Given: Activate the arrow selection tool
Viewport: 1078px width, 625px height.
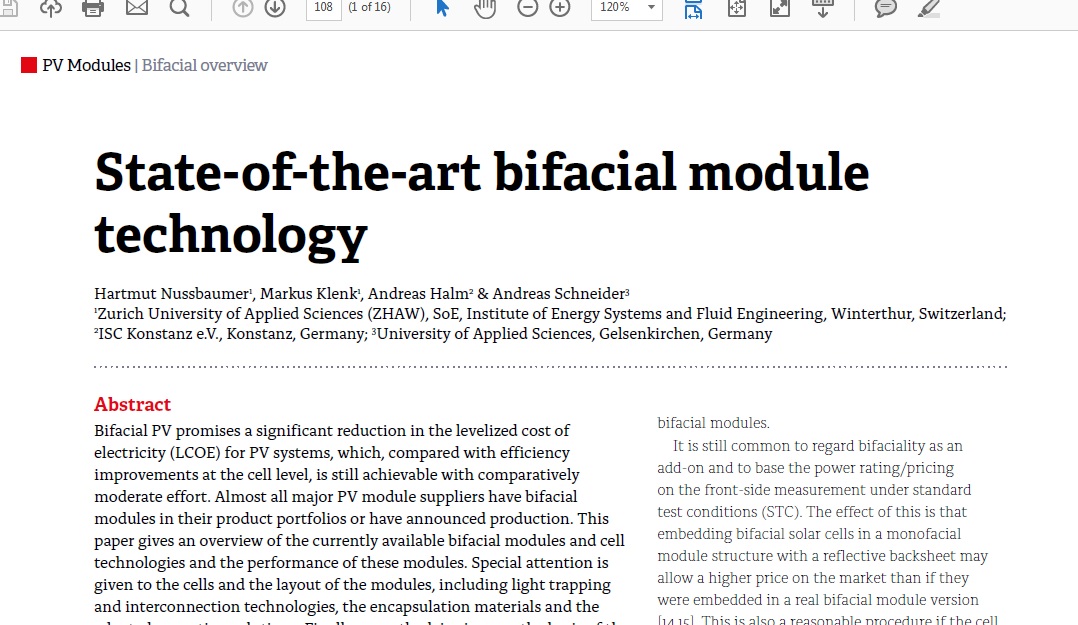Looking at the screenshot, I should point(443,8).
